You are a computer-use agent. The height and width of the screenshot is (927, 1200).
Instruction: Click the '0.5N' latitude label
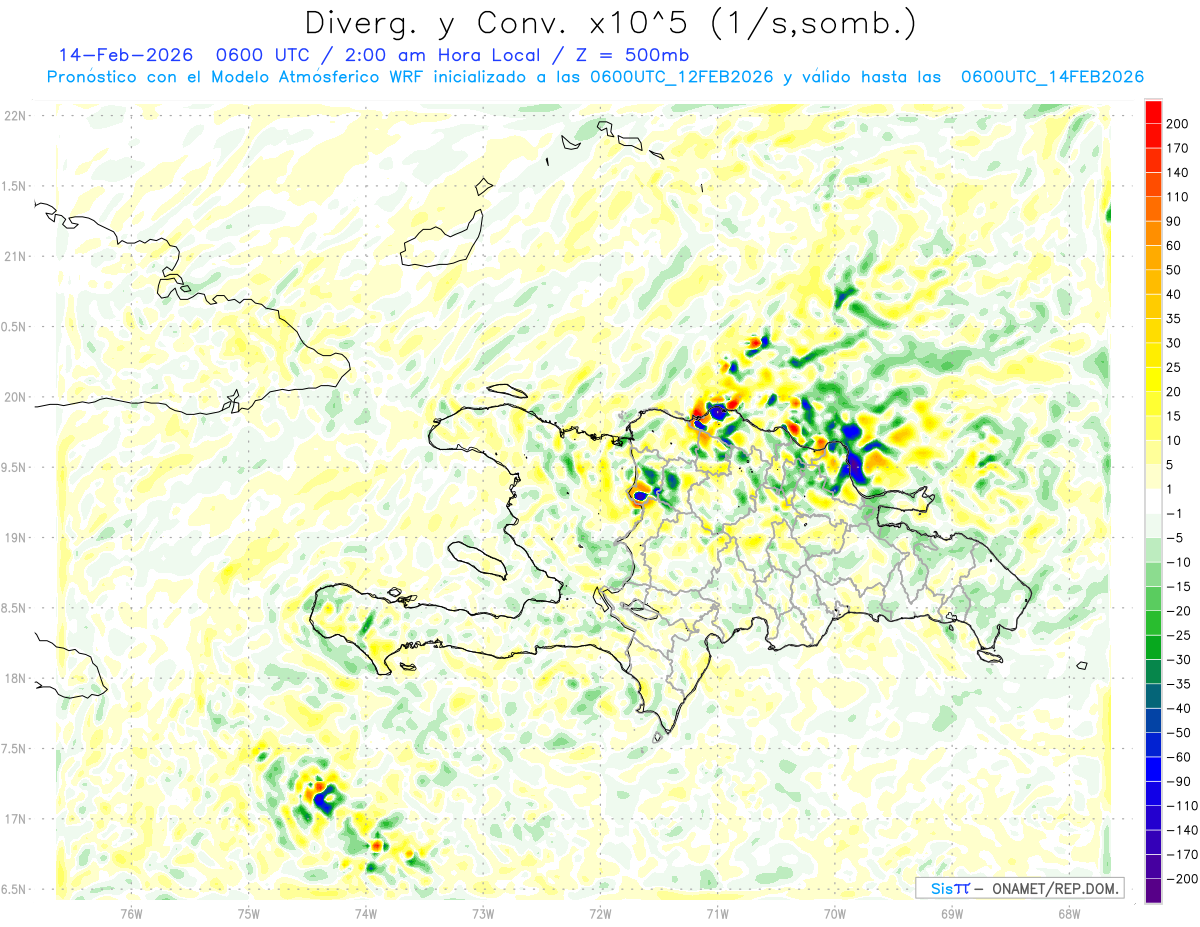click(15, 327)
